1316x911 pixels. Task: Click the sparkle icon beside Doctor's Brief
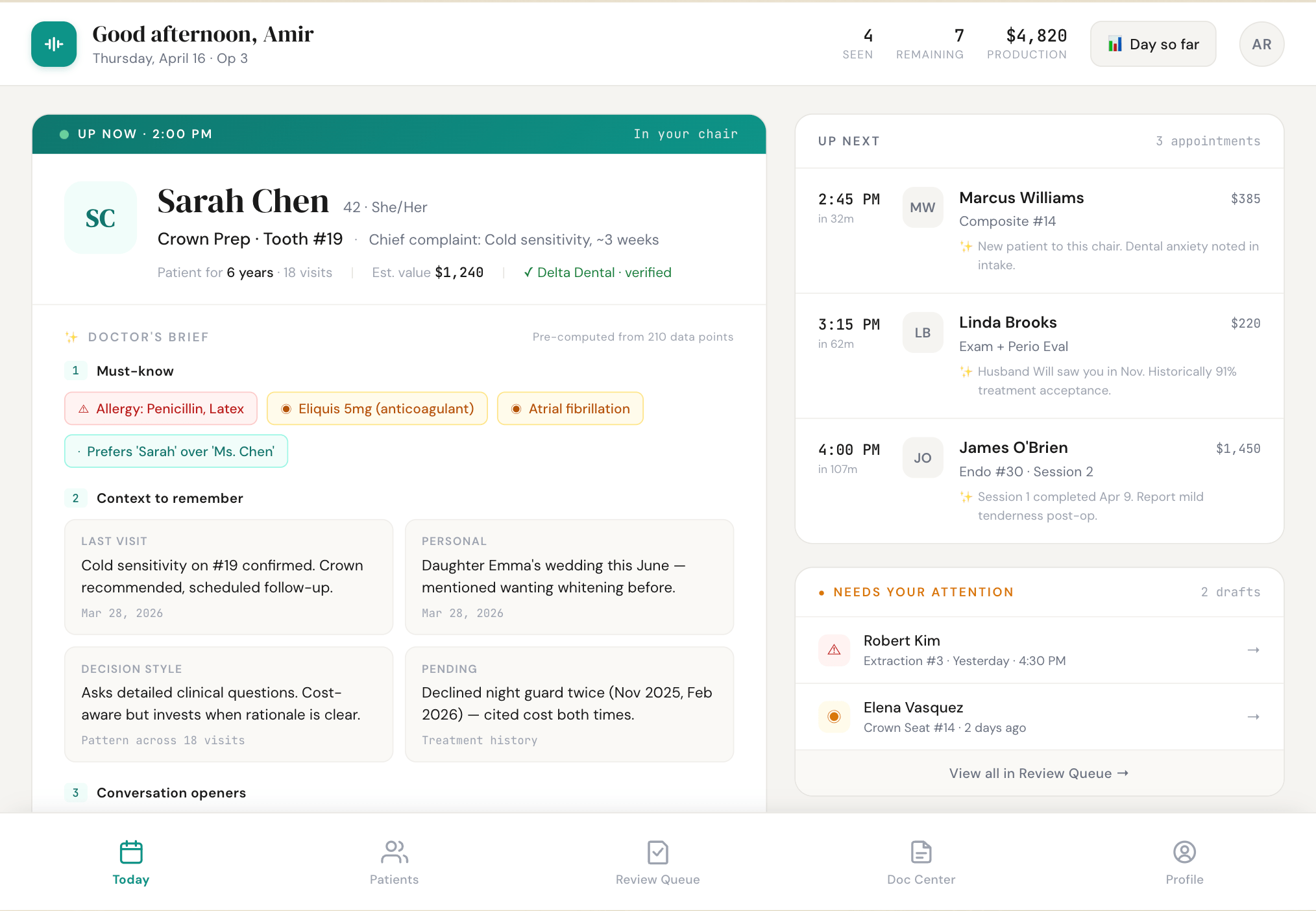pyautogui.click(x=71, y=337)
